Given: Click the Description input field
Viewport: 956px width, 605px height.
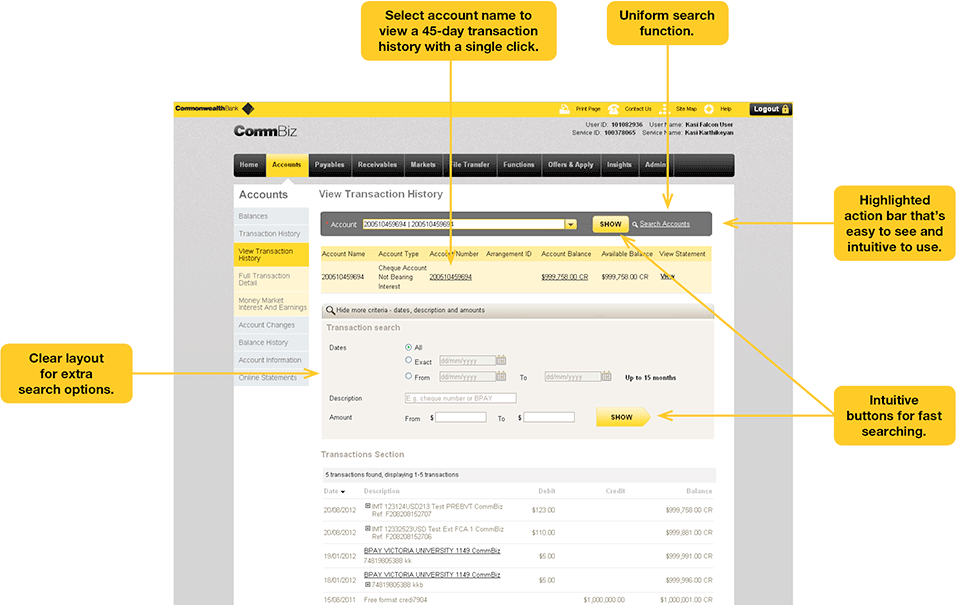Looking at the screenshot, I should click(460, 398).
